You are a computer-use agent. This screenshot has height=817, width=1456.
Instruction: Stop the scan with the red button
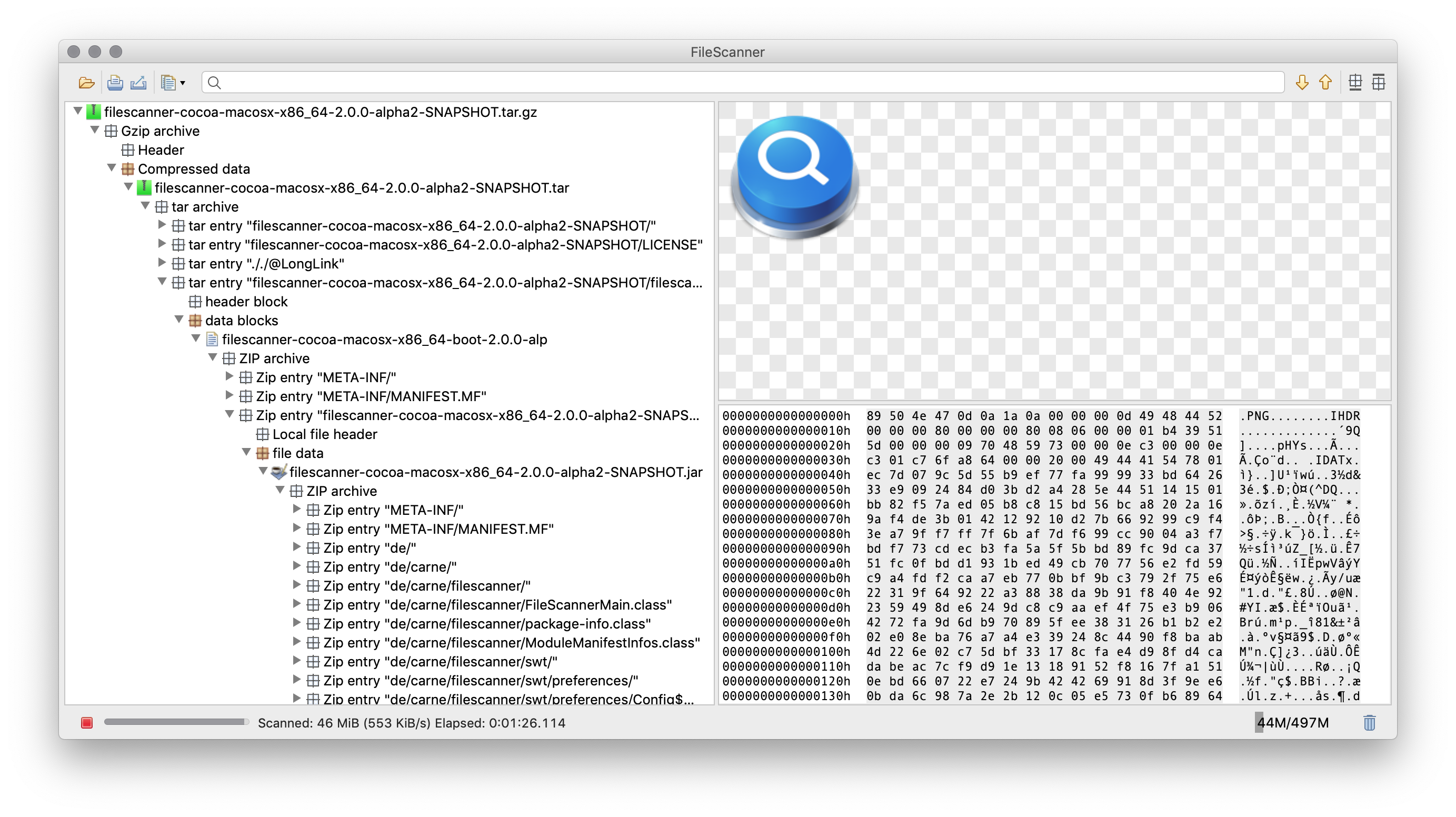tap(86, 723)
